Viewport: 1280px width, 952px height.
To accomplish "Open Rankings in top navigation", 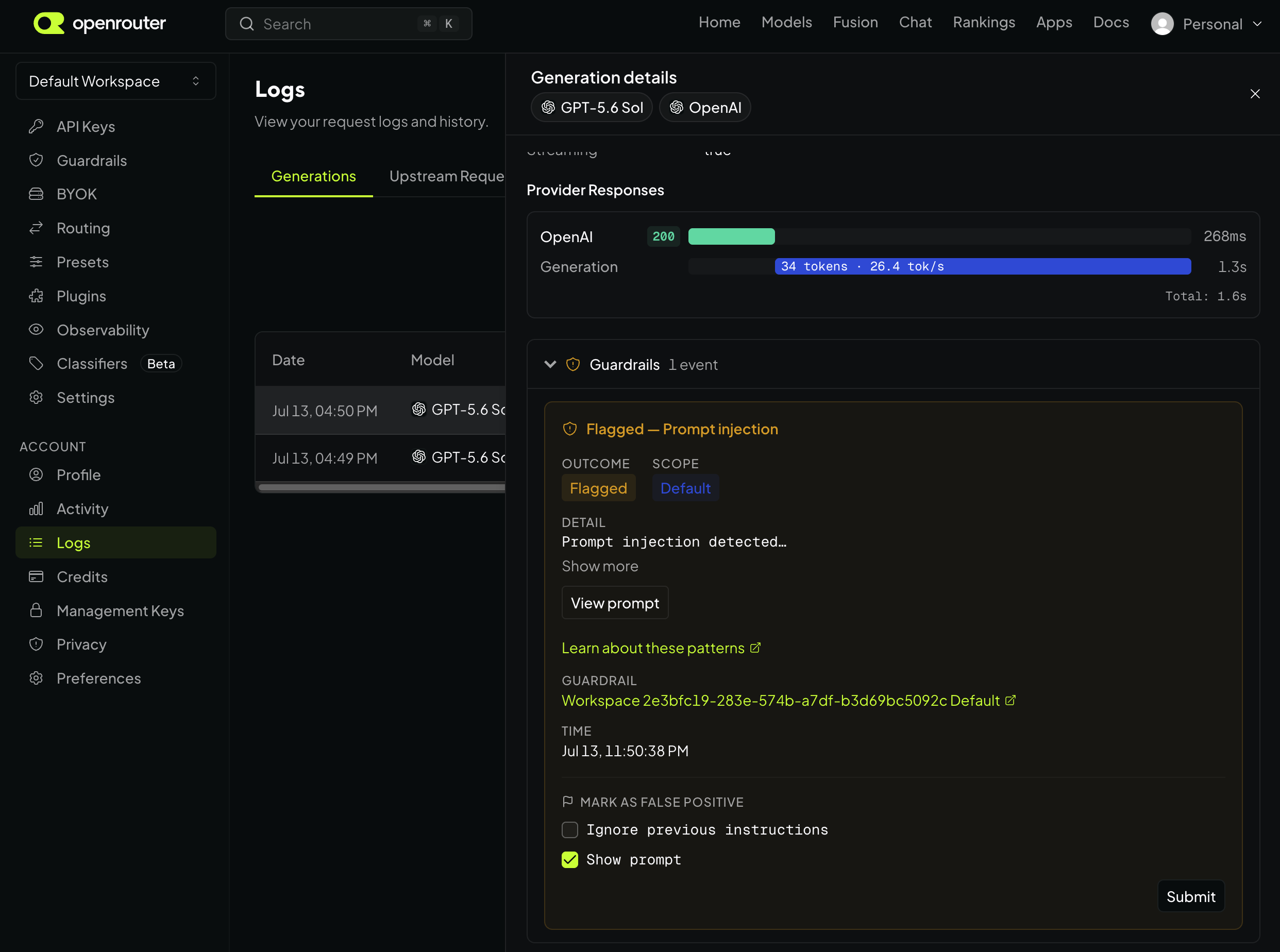I will coord(984,23).
